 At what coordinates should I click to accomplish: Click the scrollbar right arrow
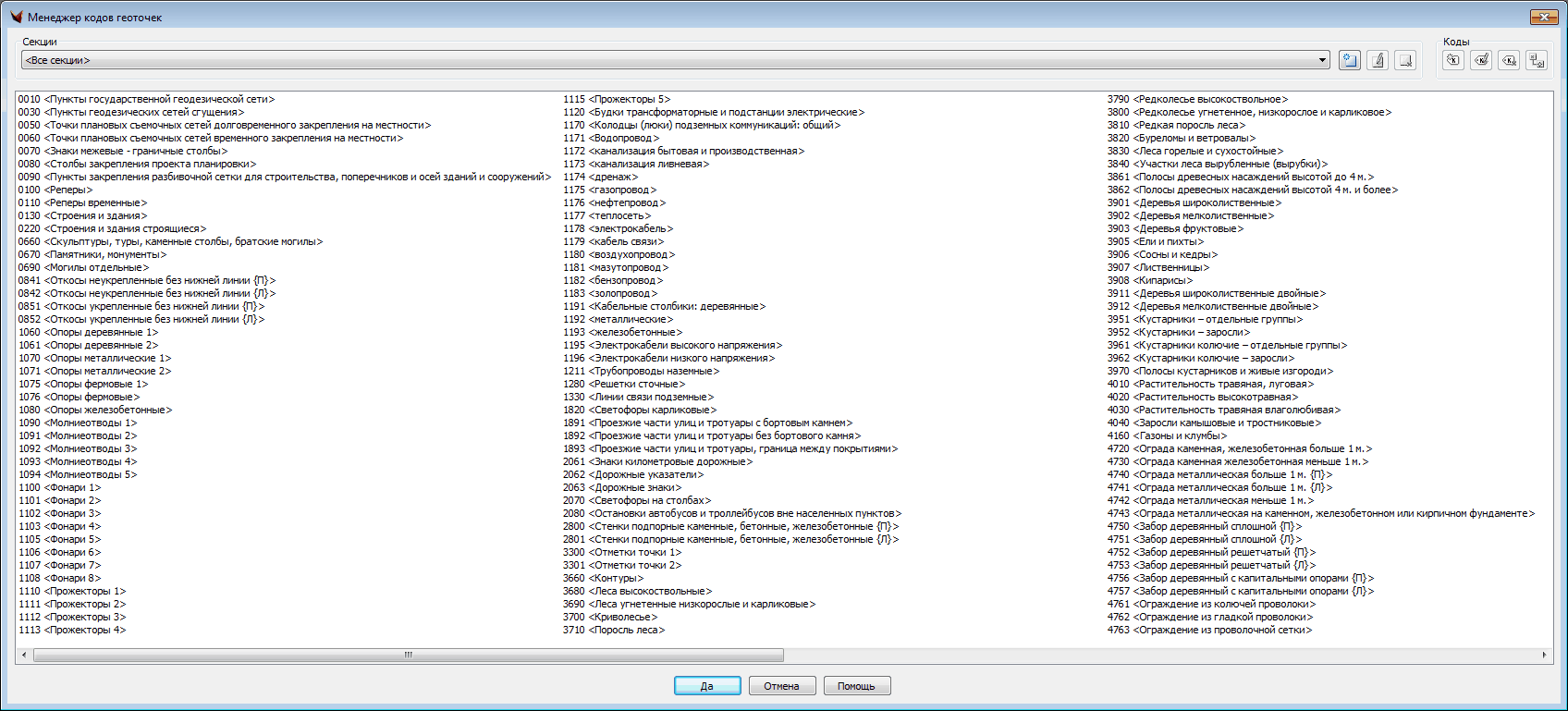(x=1544, y=656)
